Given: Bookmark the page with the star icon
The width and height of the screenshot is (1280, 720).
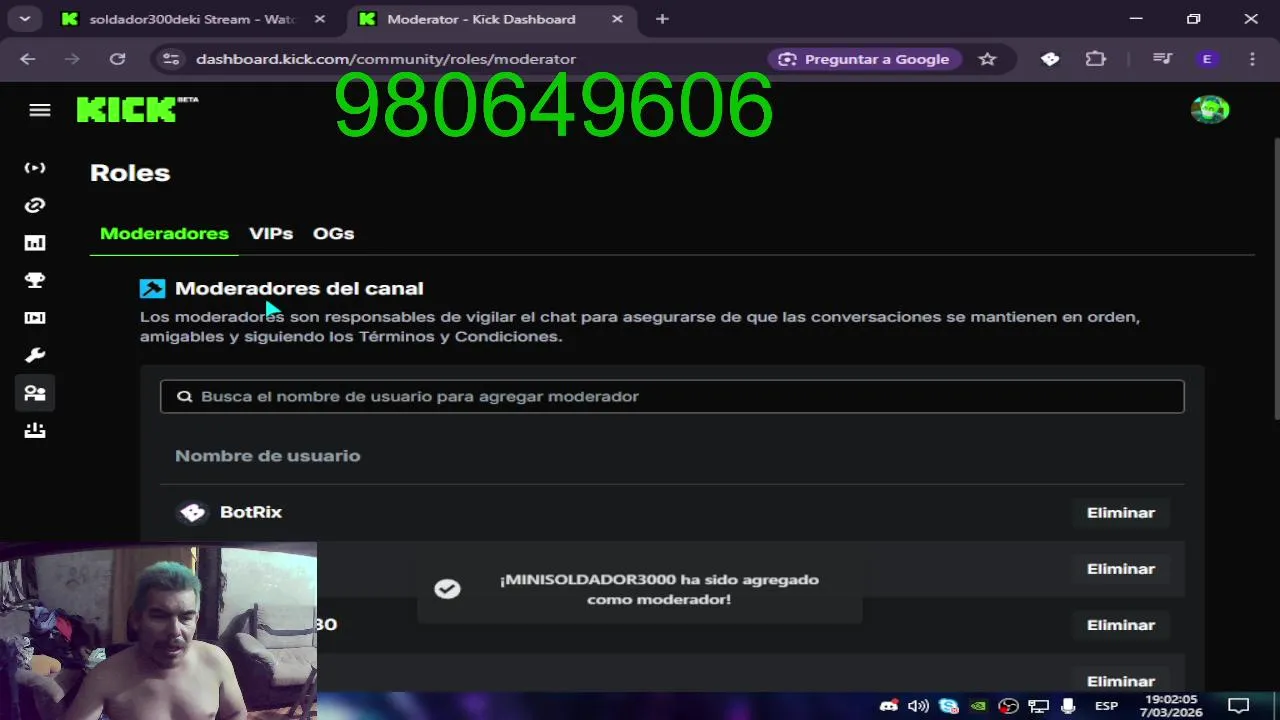Looking at the screenshot, I should tap(987, 59).
